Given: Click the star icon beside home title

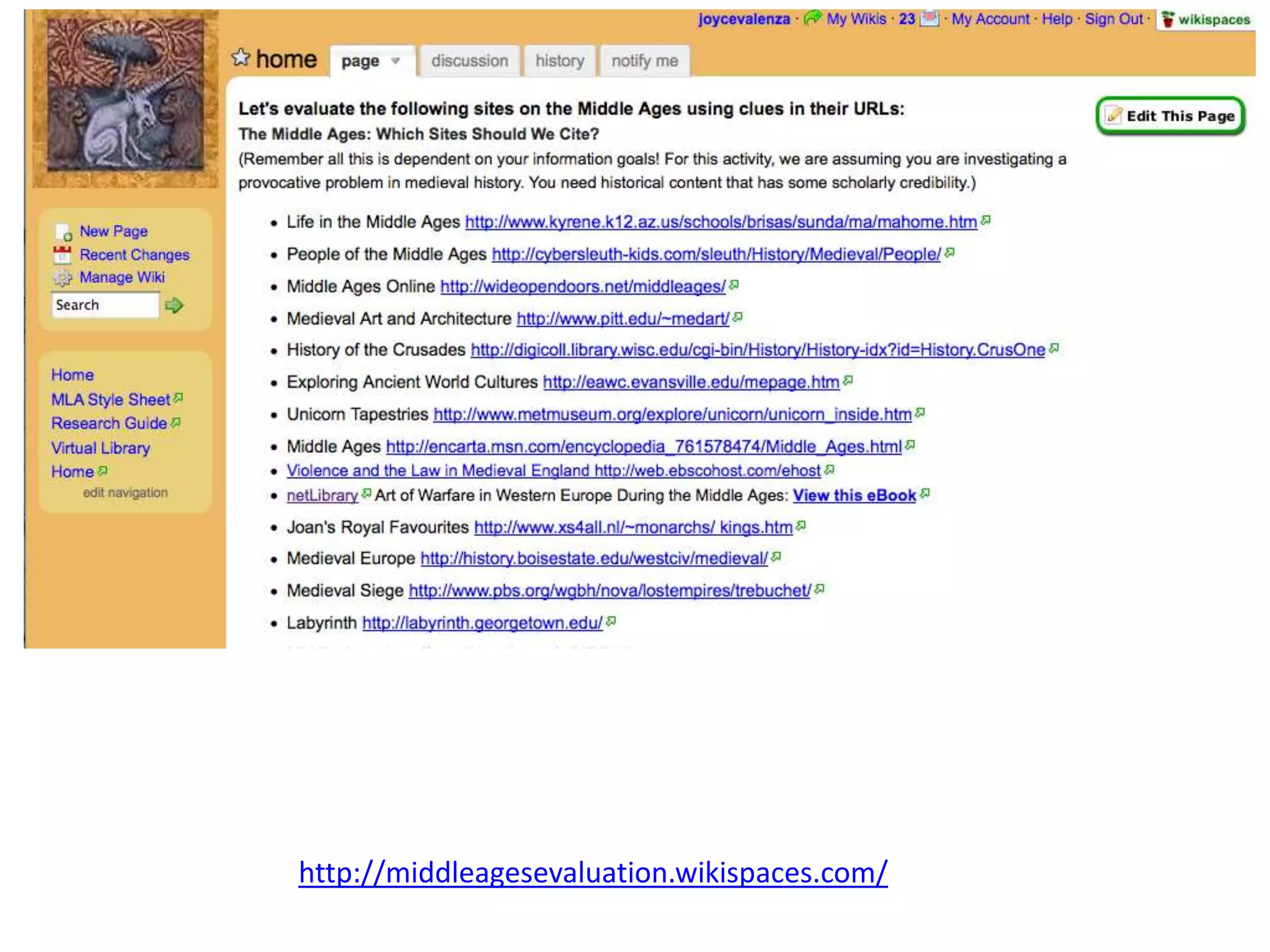Looking at the screenshot, I should click(240, 58).
